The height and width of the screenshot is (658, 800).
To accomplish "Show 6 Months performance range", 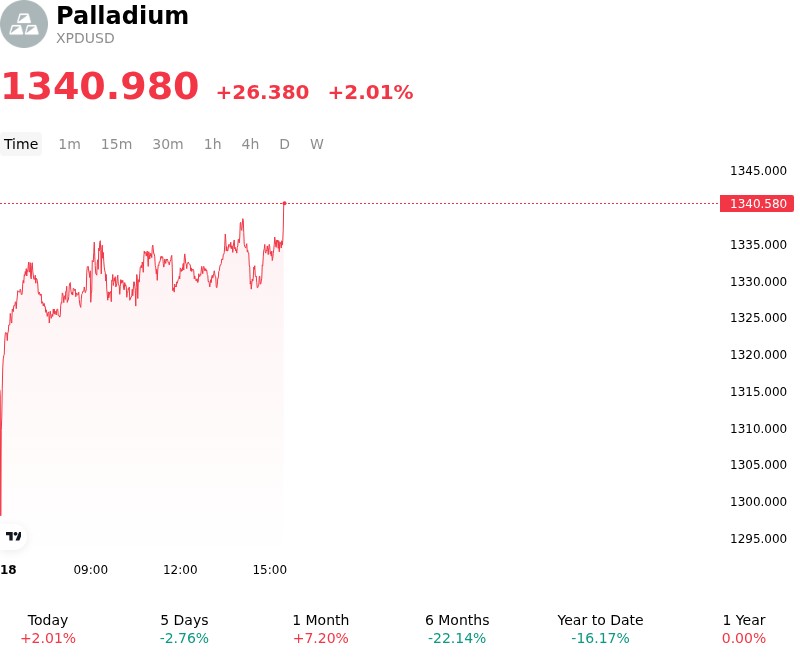I will pos(457,629).
